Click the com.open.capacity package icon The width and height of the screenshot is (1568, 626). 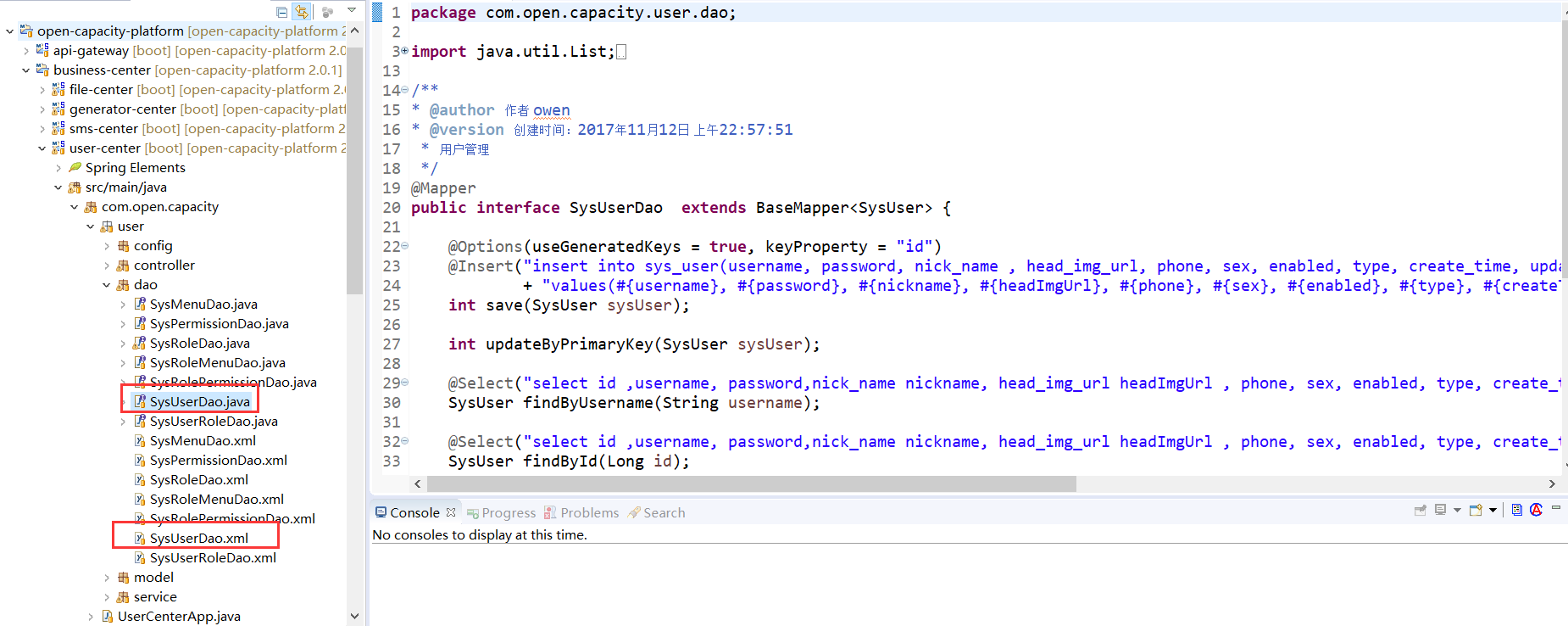[x=91, y=207]
